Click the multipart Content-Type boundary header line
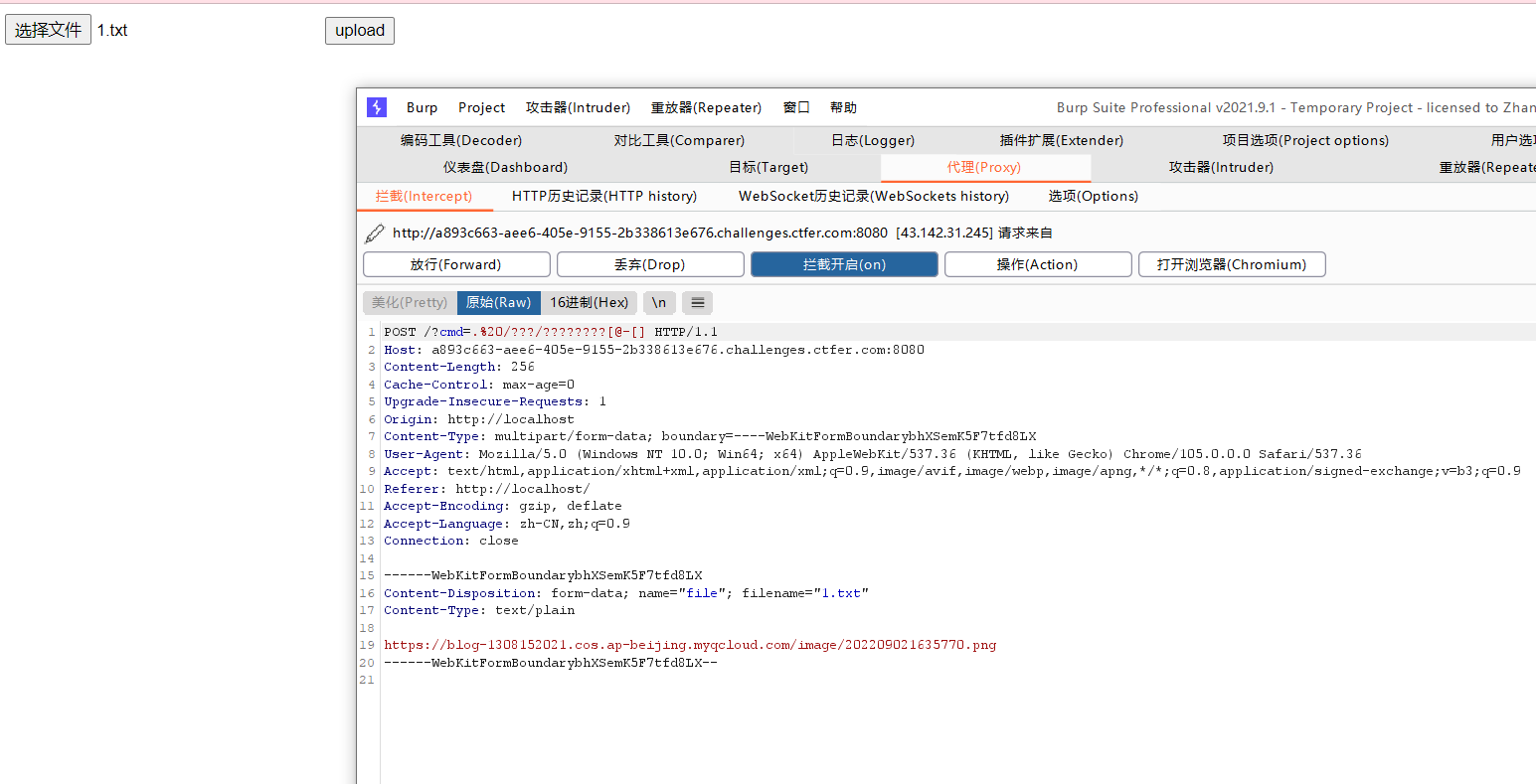This screenshot has width=1536, height=784. point(710,436)
